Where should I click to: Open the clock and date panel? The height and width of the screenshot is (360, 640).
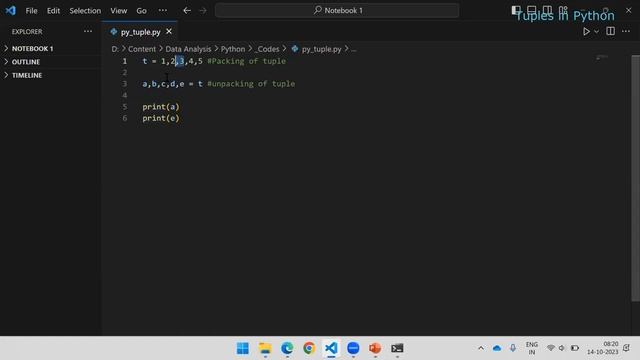tap(602, 348)
